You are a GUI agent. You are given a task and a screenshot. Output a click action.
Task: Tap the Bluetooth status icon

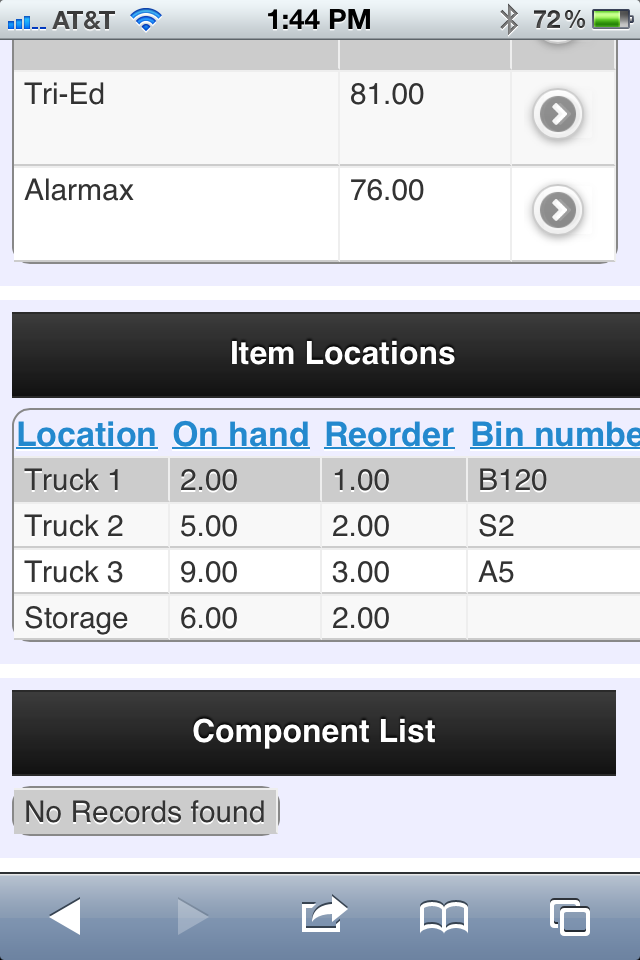point(508,20)
